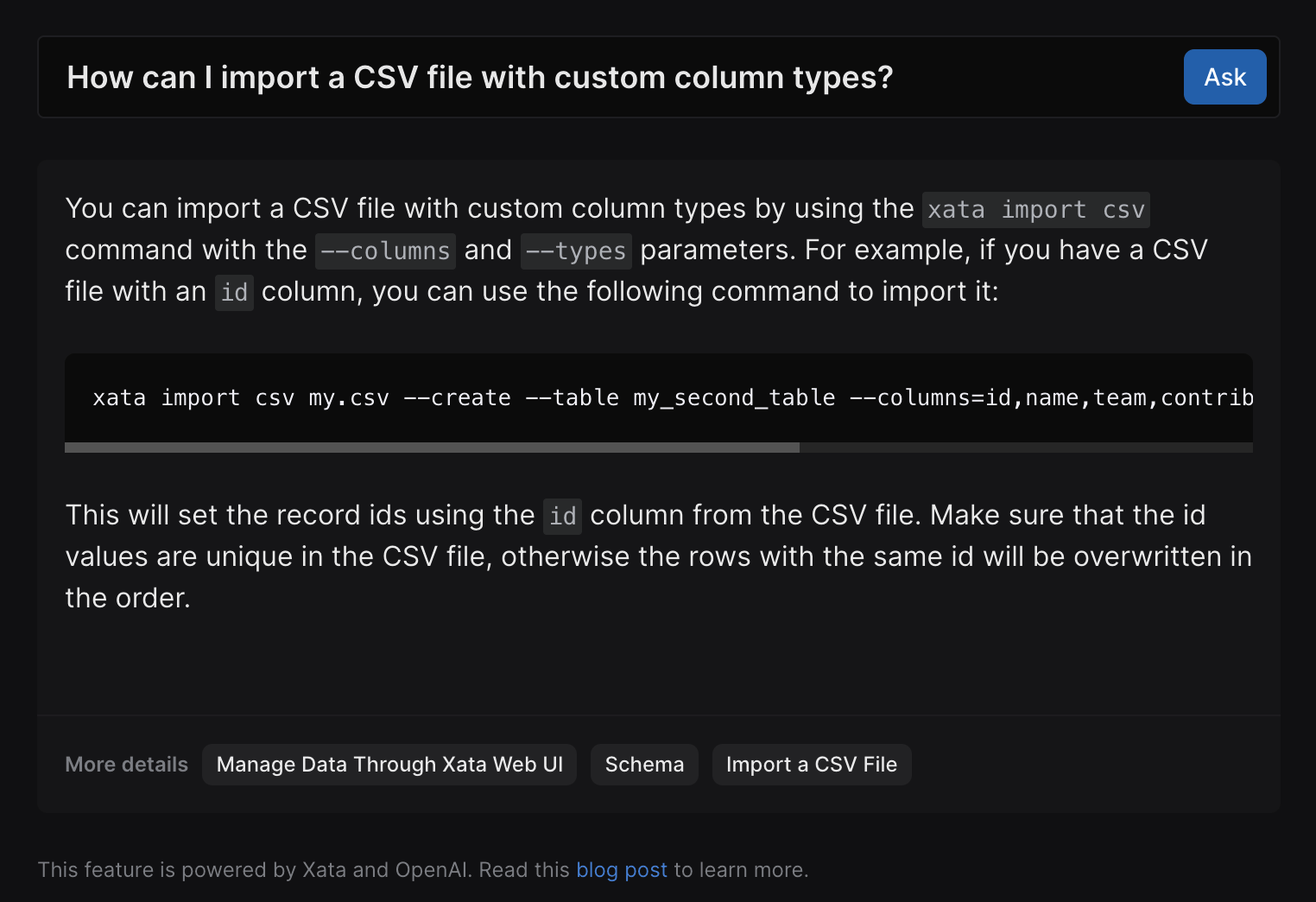Click the "--columns" inline code snippet
The height and width of the screenshot is (902, 1316).
click(385, 251)
